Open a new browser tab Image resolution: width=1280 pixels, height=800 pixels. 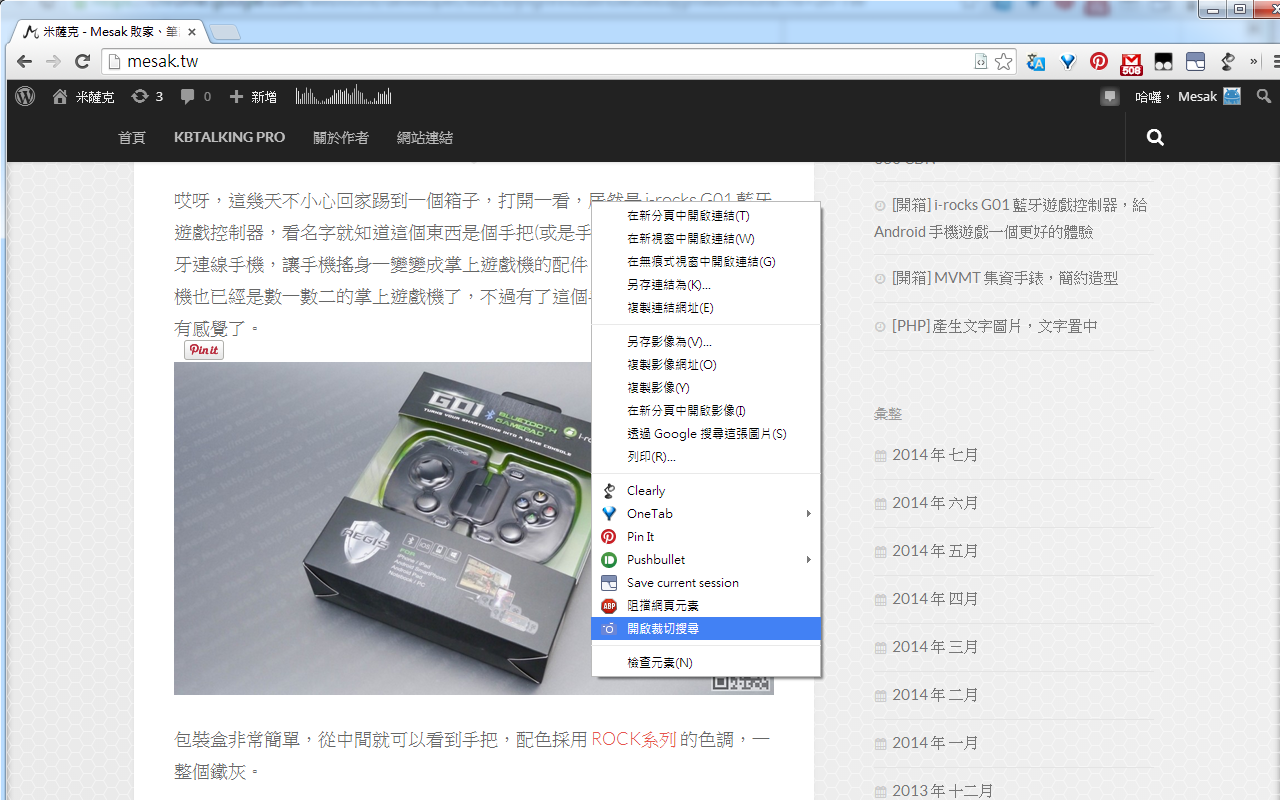click(x=225, y=32)
